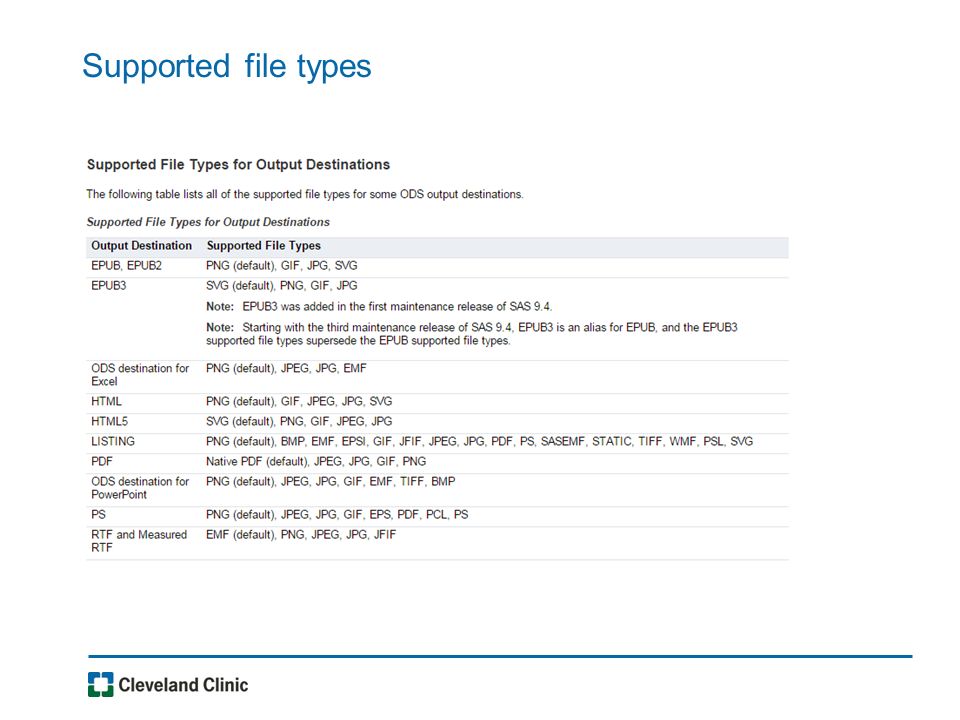Image resolution: width=960 pixels, height=720 pixels.
Task: Click the 'Supported File Types for Output Destinations' bold heading
Action: click(238, 165)
